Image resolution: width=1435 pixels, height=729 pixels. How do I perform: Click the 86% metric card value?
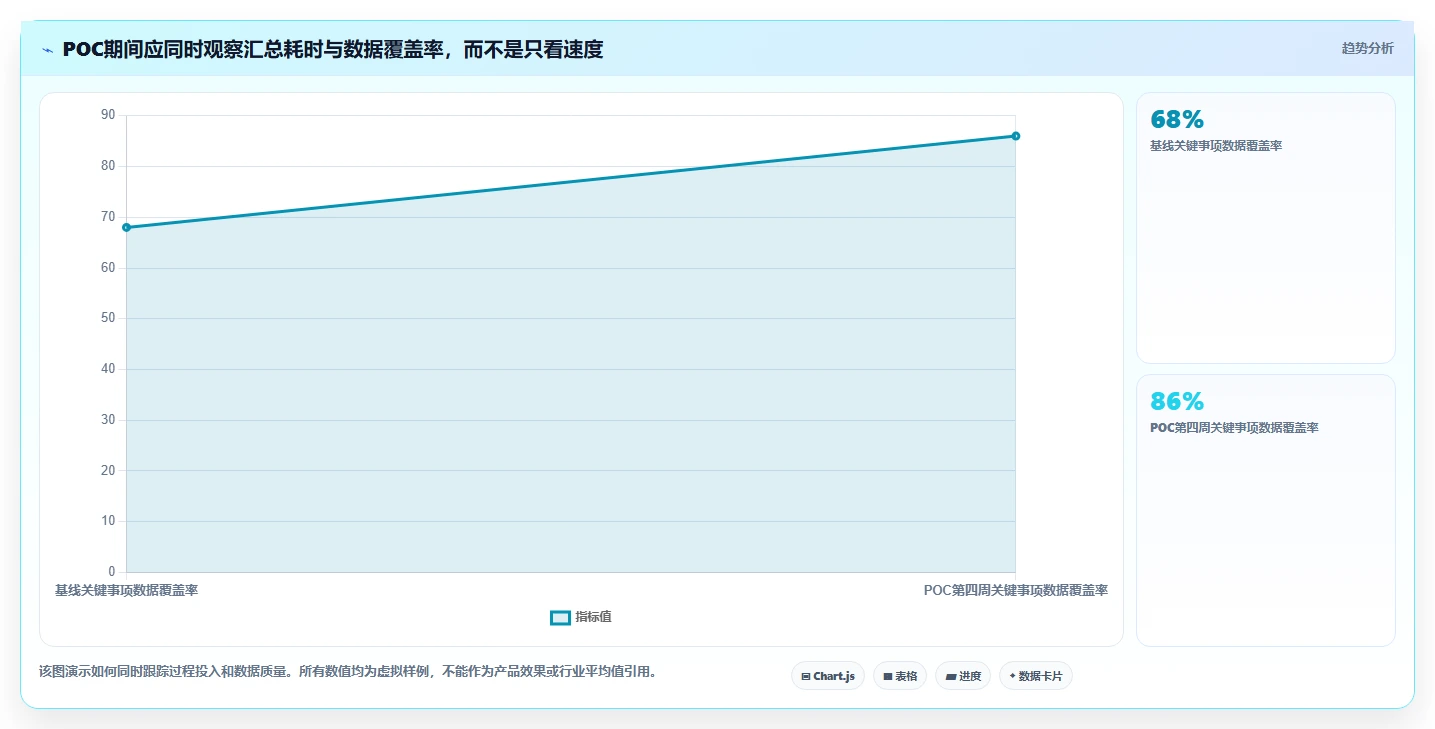tap(1177, 402)
